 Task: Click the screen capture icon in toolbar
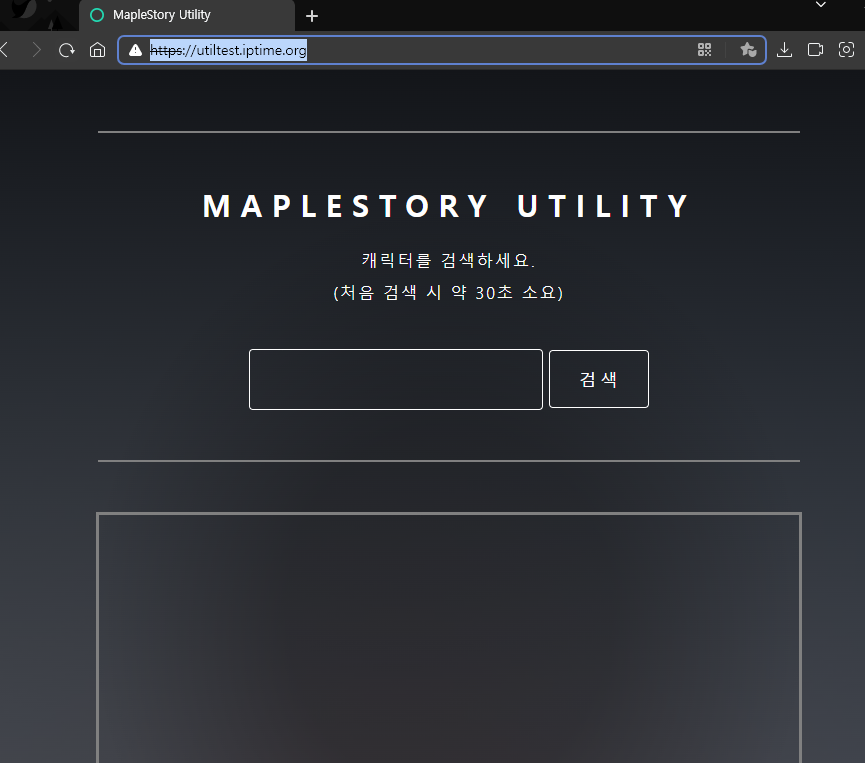(846, 50)
